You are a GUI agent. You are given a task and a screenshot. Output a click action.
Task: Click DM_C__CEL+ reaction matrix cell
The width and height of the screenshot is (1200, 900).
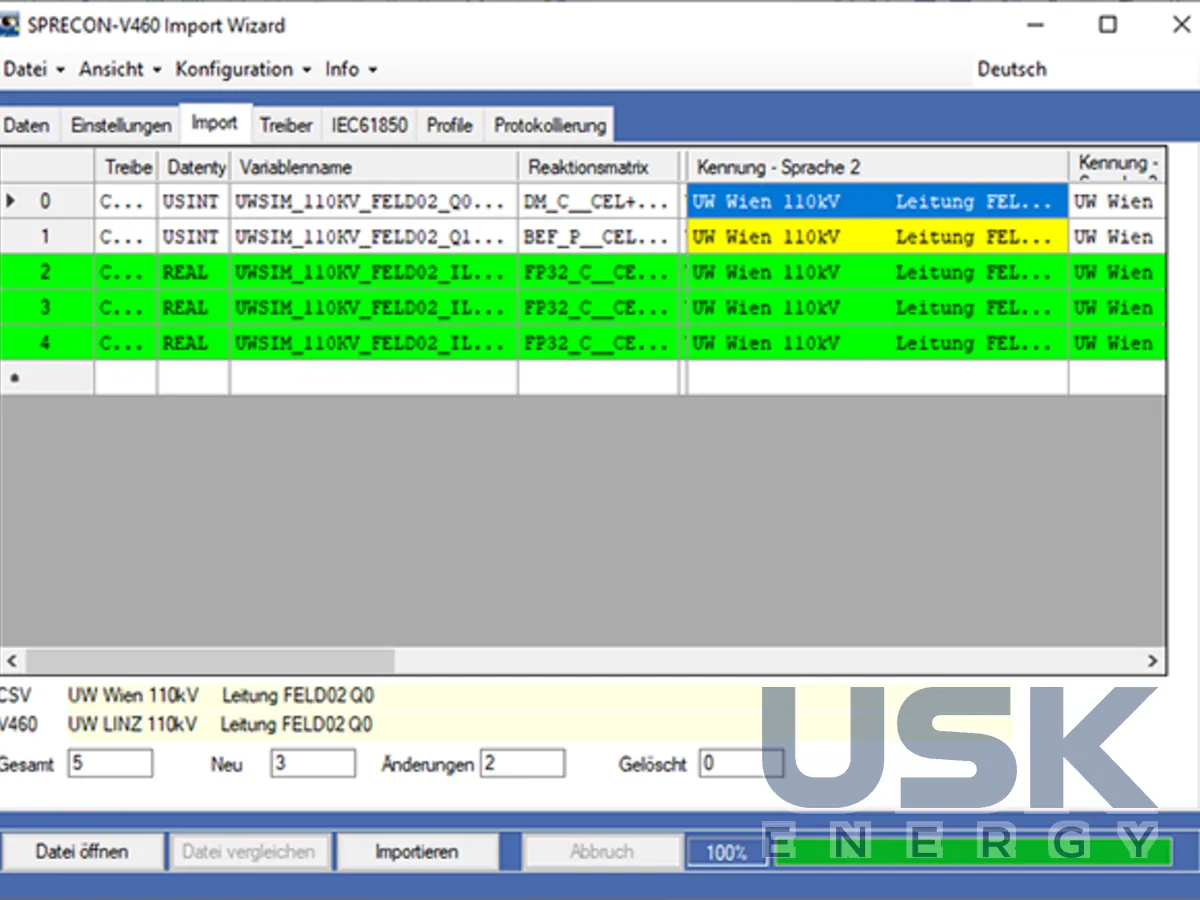pos(598,201)
